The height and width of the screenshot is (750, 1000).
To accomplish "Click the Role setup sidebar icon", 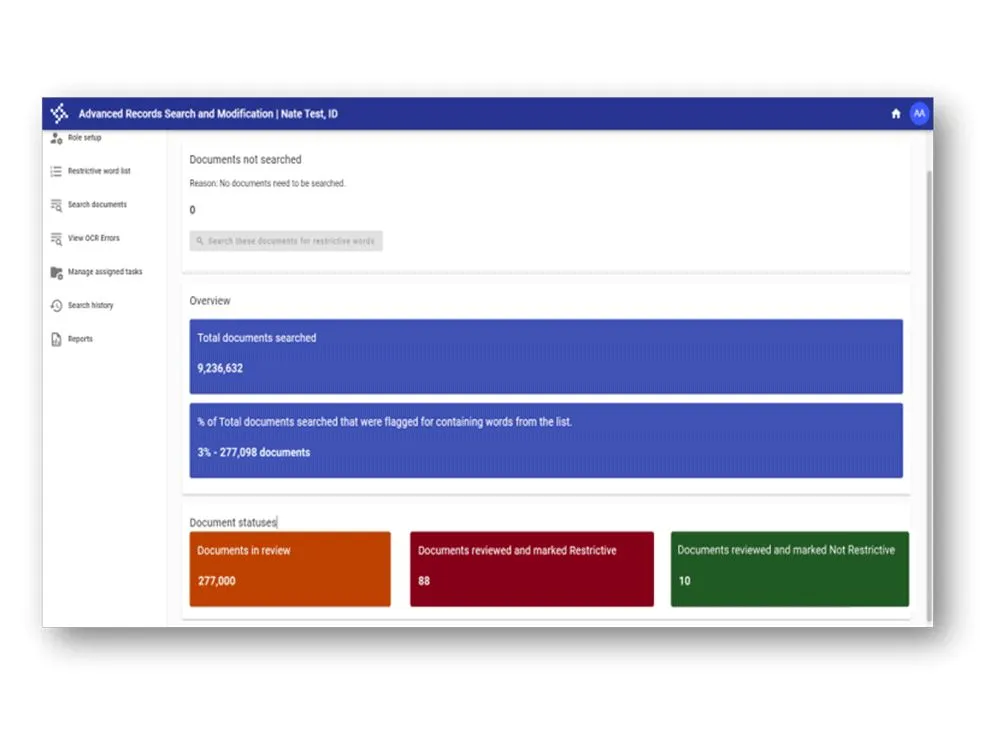I will click(57, 138).
